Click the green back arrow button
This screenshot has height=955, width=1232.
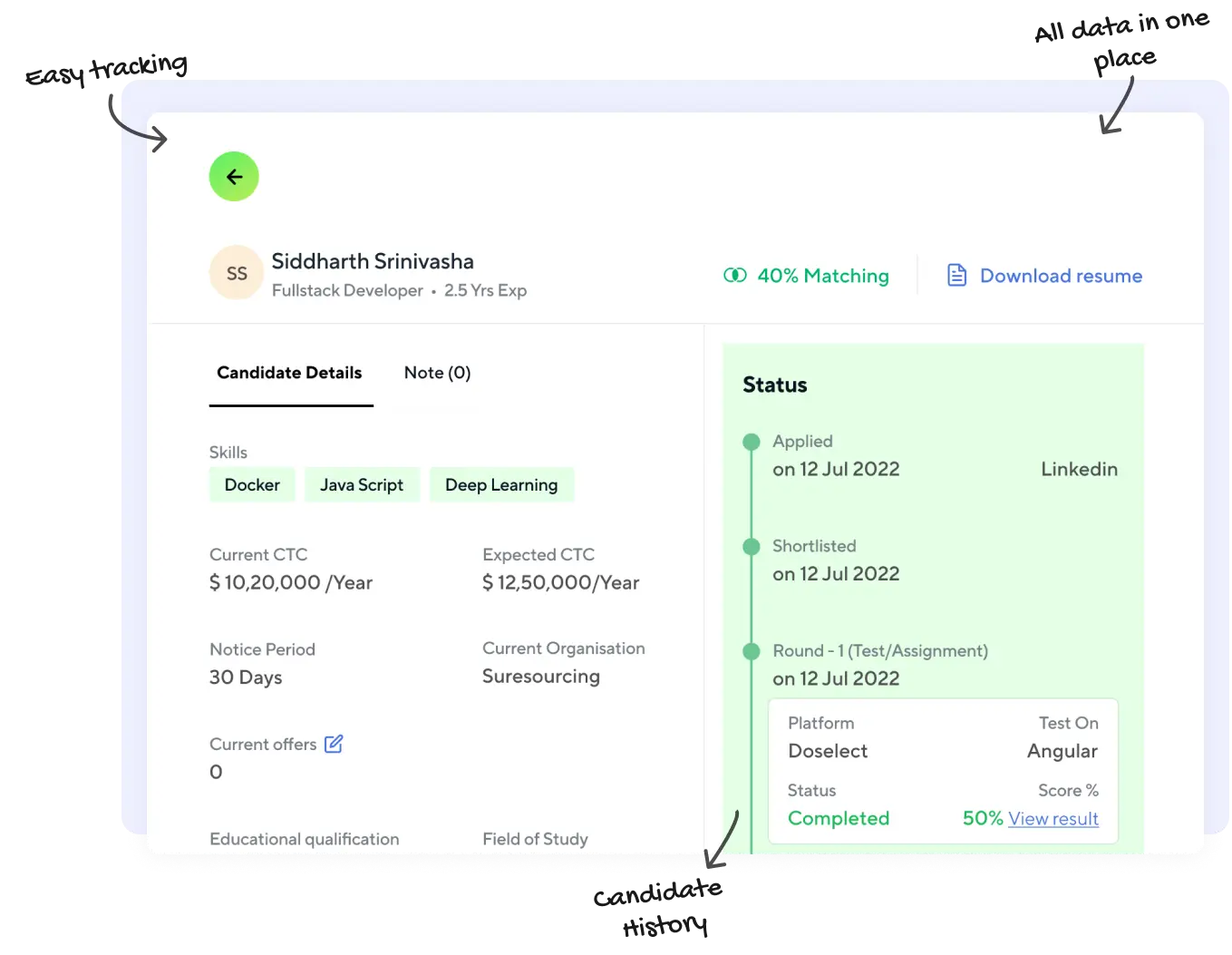click(x=234, y=176)
